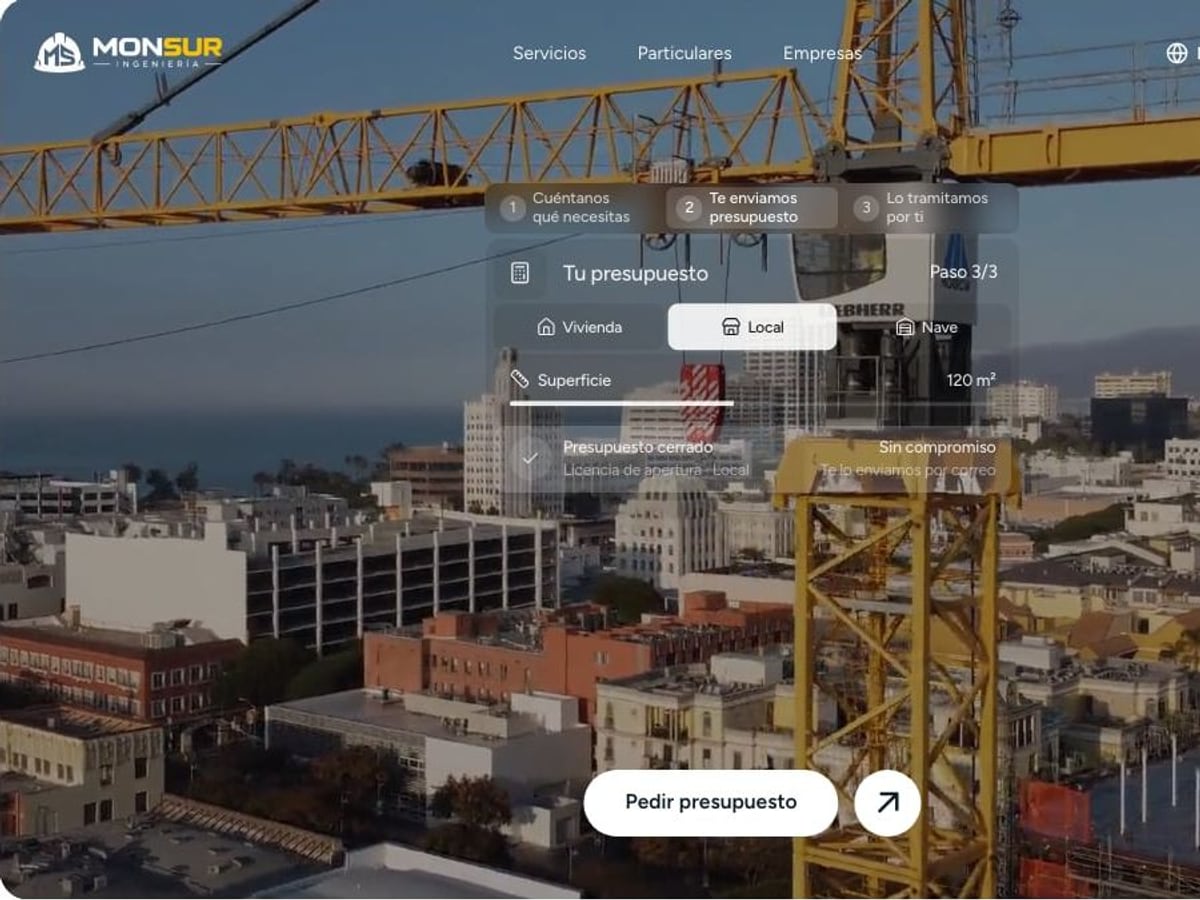Click the 120 m² surface value
Image resolution: width=1200 pixels, height=900 pixels.
(971, 380)
